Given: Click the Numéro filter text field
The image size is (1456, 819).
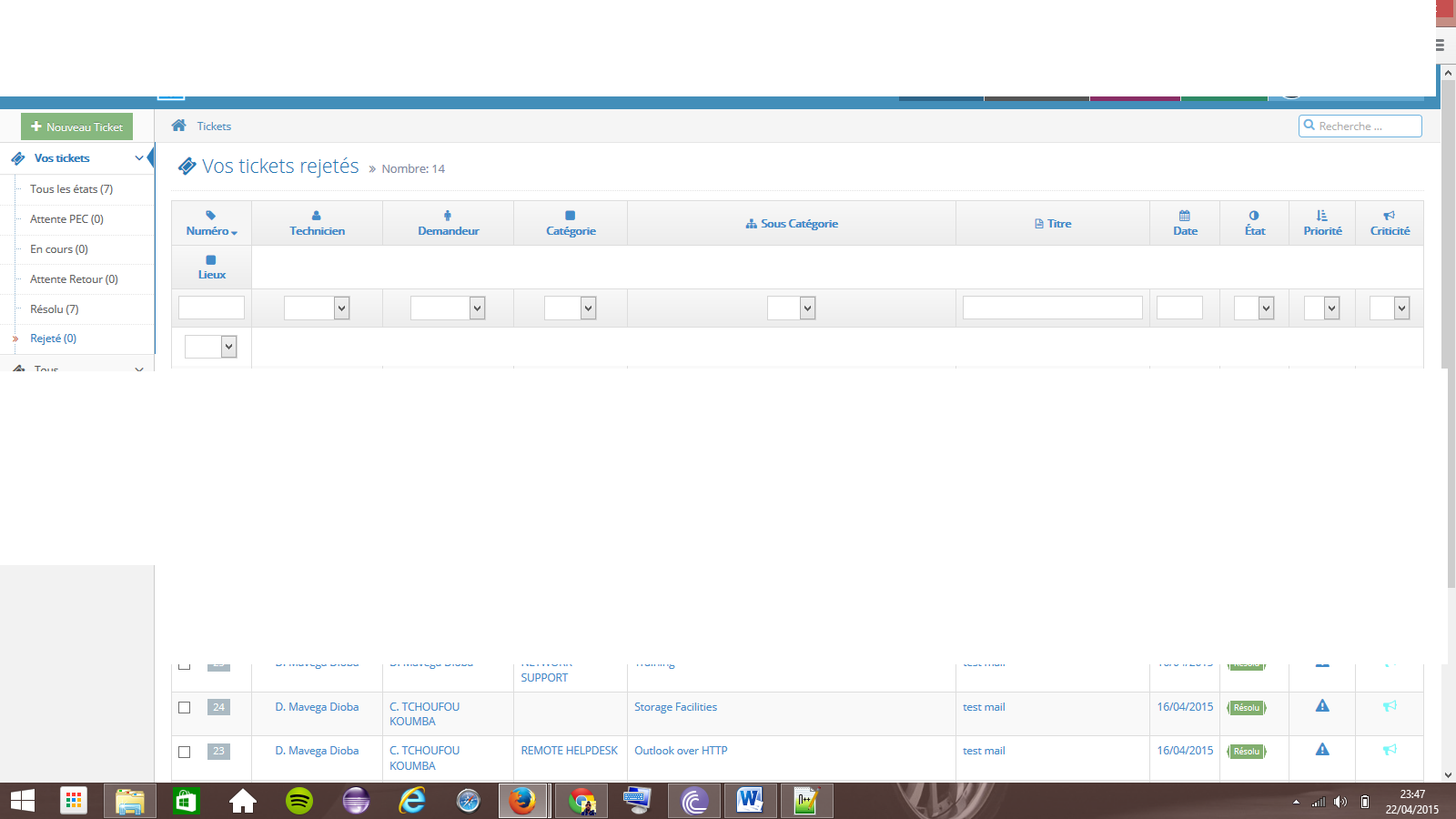Looking at the screenshot, I should (211, 308).
